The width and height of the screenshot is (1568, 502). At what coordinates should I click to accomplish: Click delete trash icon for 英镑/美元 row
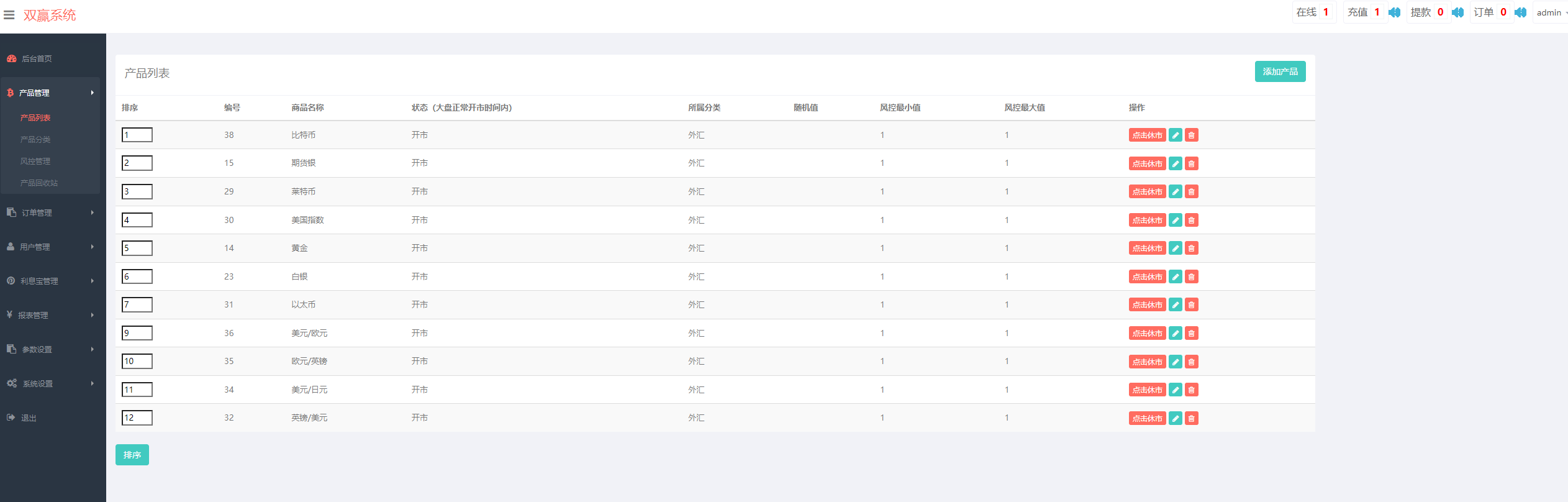pyautogui.click(x=1191, y=418)
